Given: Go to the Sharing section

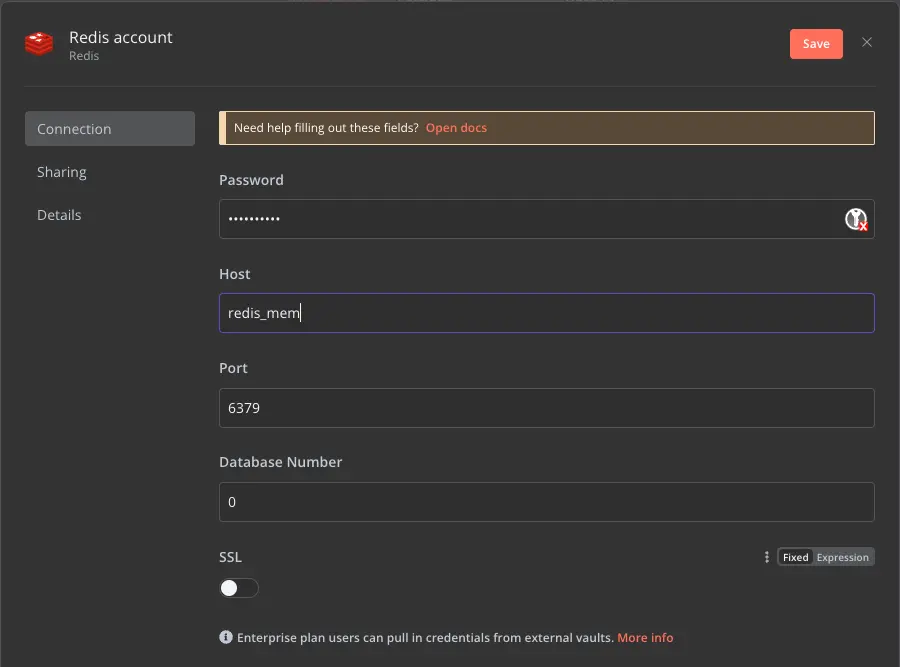Looking at the screenshot, I should click(x=62, y=172).
